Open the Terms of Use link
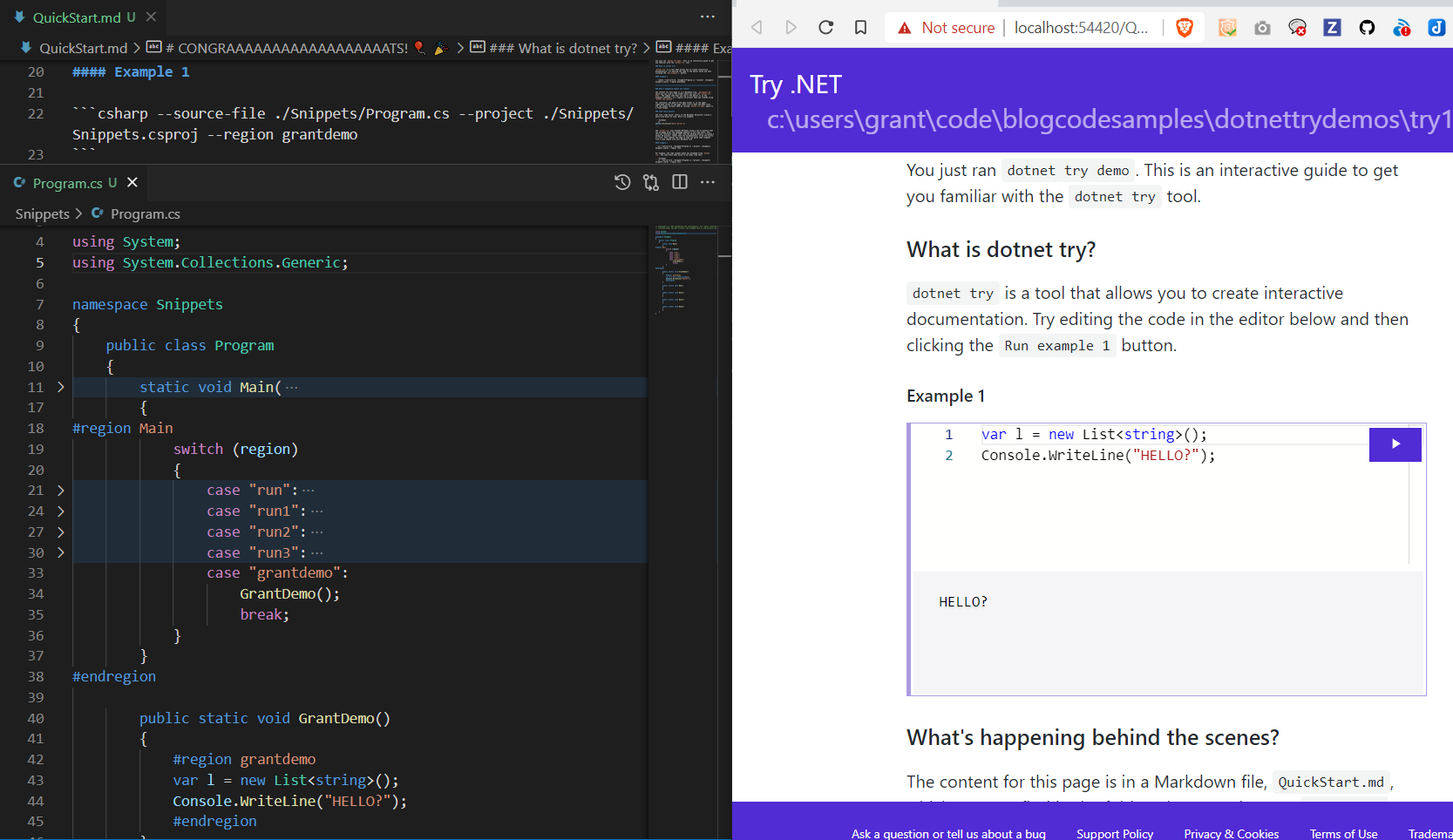Image resolution: width=1453 pixels, height=840 pixels. [x=1344, y=834]
